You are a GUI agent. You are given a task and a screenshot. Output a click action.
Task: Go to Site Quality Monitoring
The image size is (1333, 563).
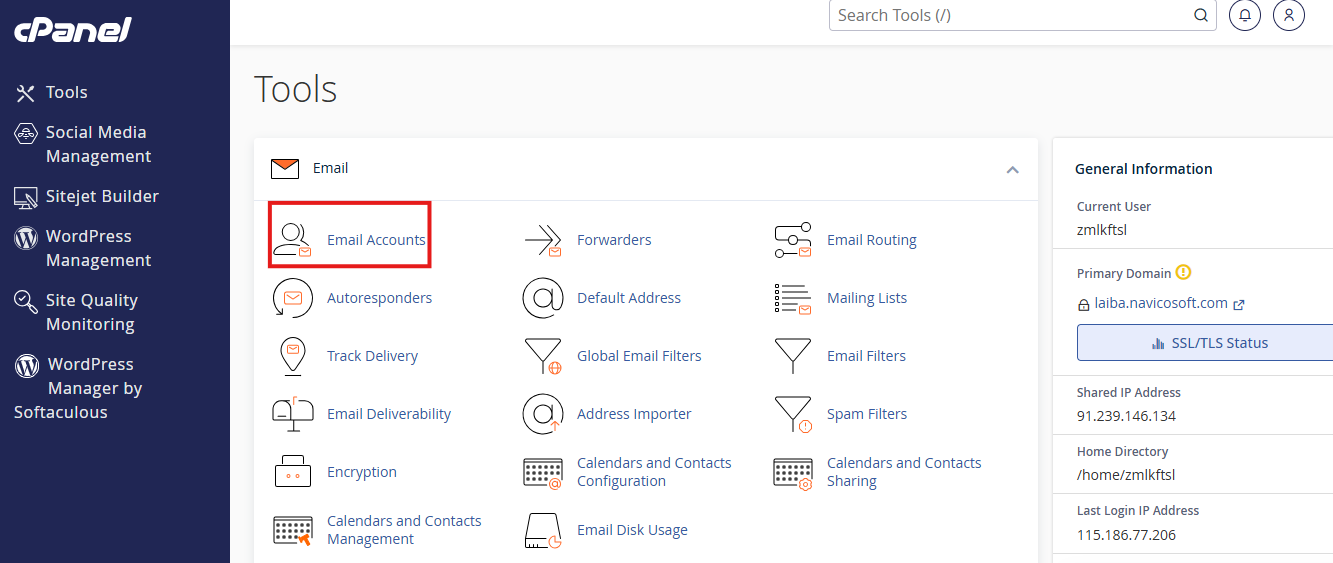[x=91, y=312]
